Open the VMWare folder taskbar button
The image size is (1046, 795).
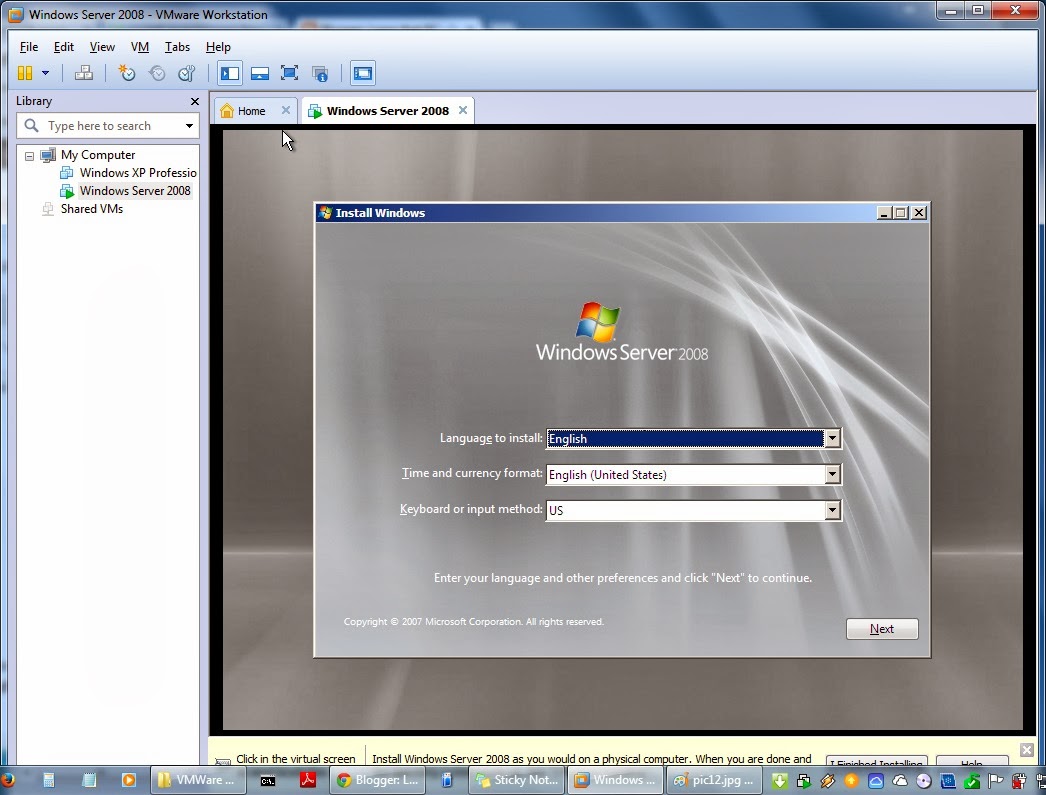[x=198, y=780]
